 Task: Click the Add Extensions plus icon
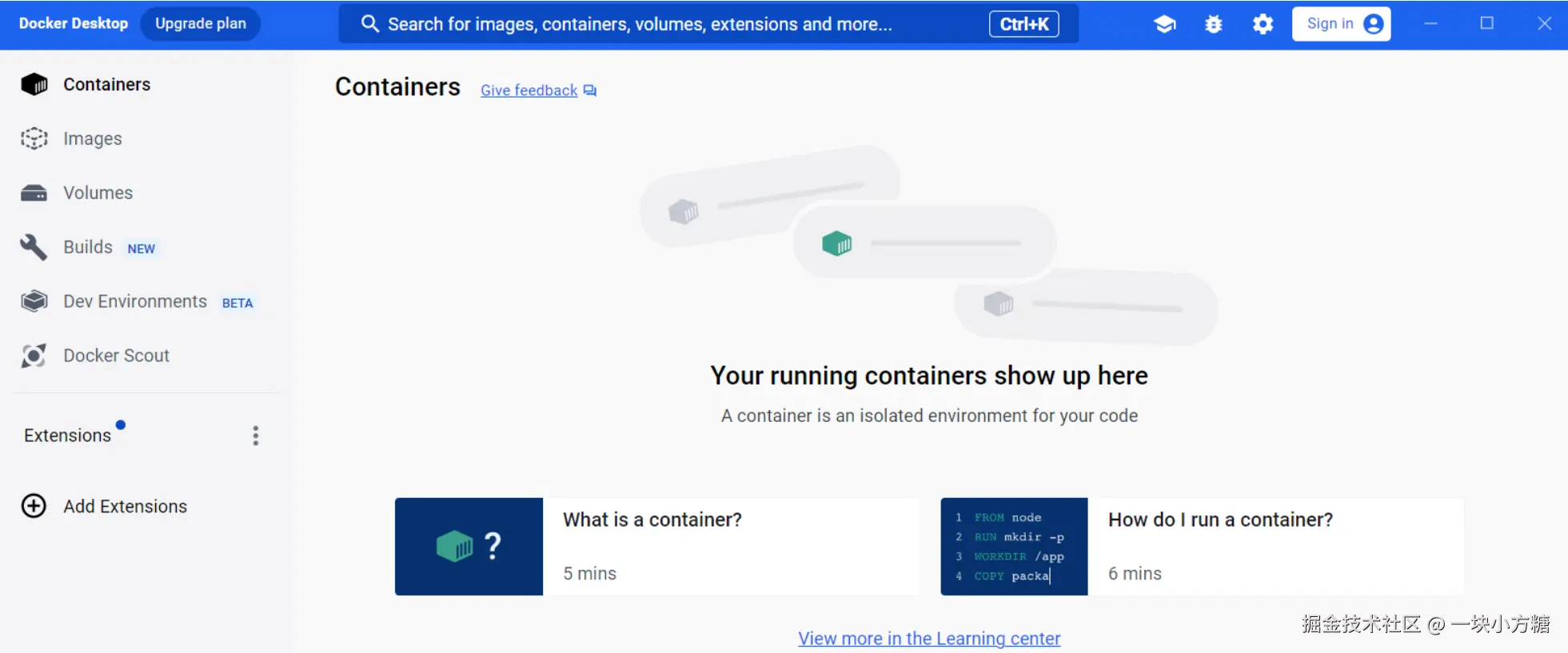point(34,506)
